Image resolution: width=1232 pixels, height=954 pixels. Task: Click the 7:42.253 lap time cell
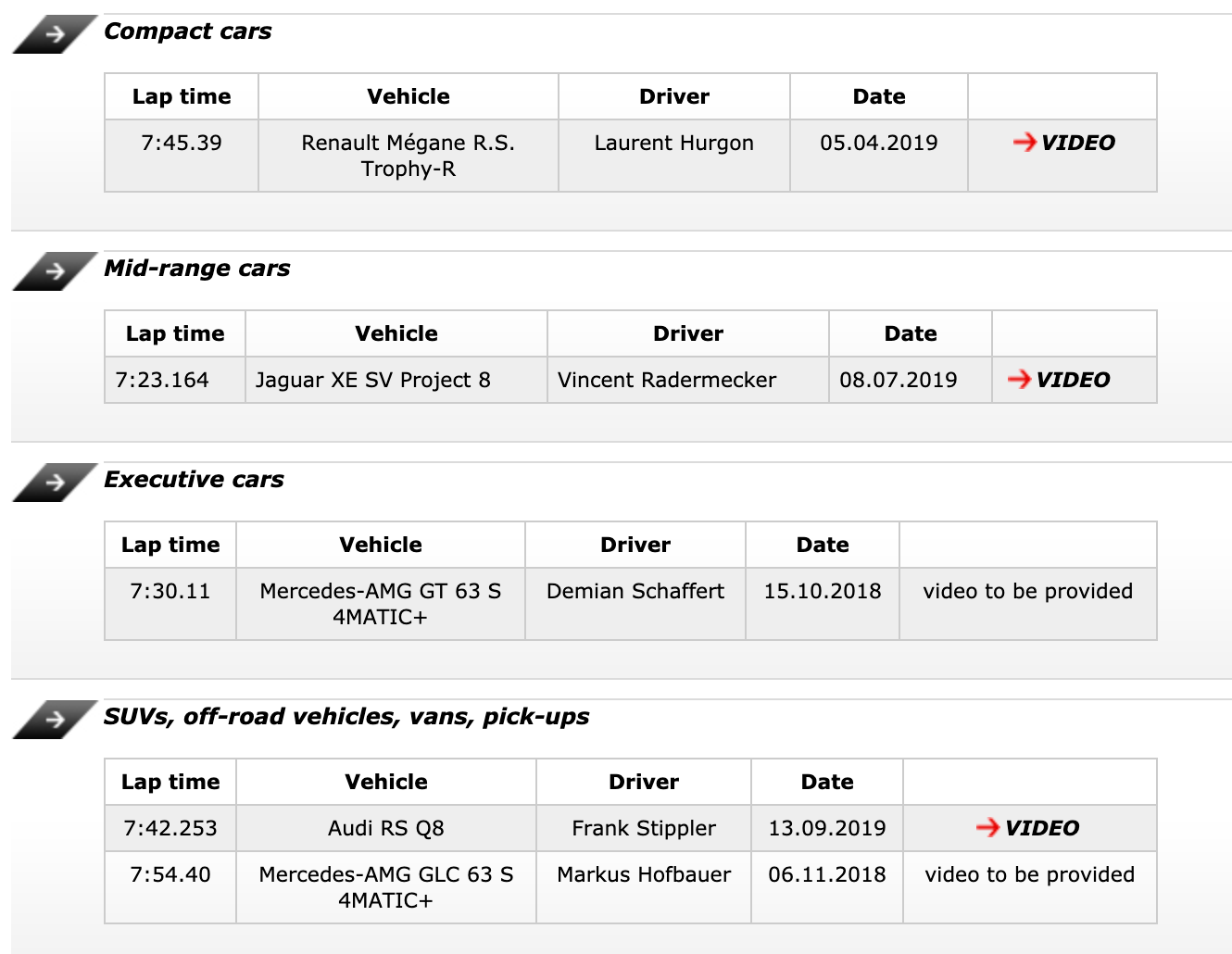pos(170,828)
